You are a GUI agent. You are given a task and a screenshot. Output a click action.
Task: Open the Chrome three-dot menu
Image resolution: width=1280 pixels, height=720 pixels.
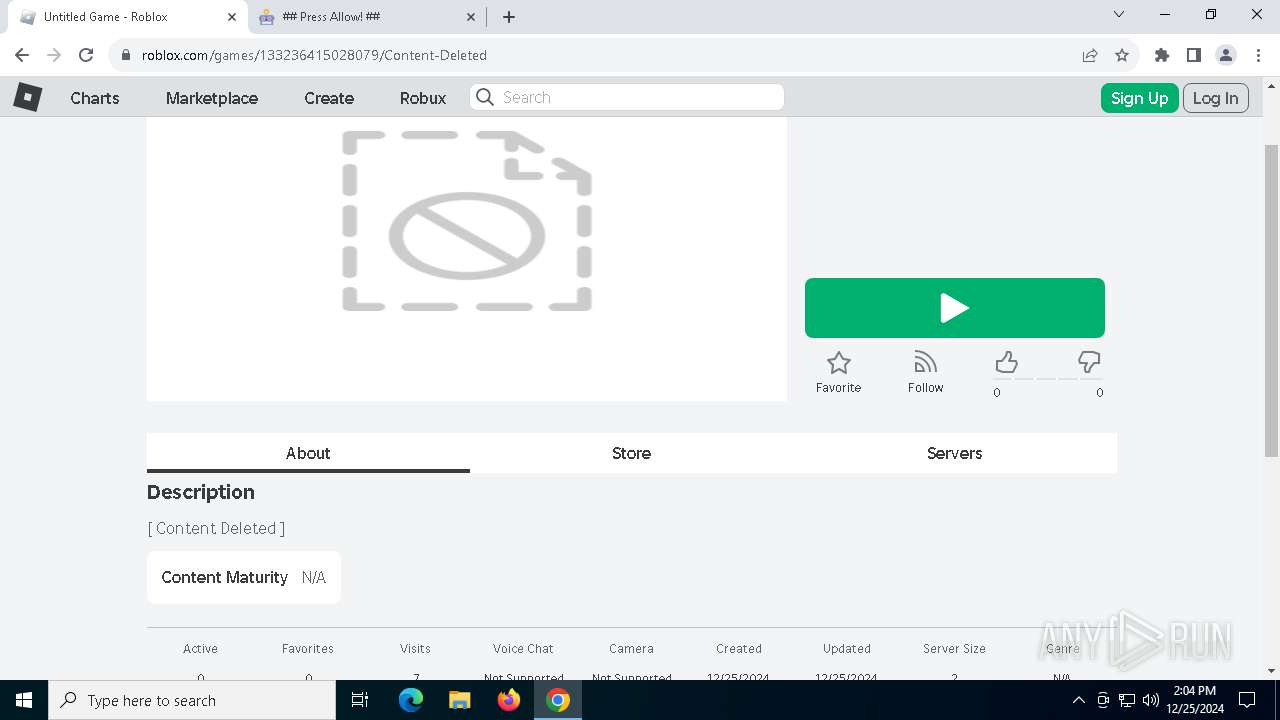tap(1257, 55)
